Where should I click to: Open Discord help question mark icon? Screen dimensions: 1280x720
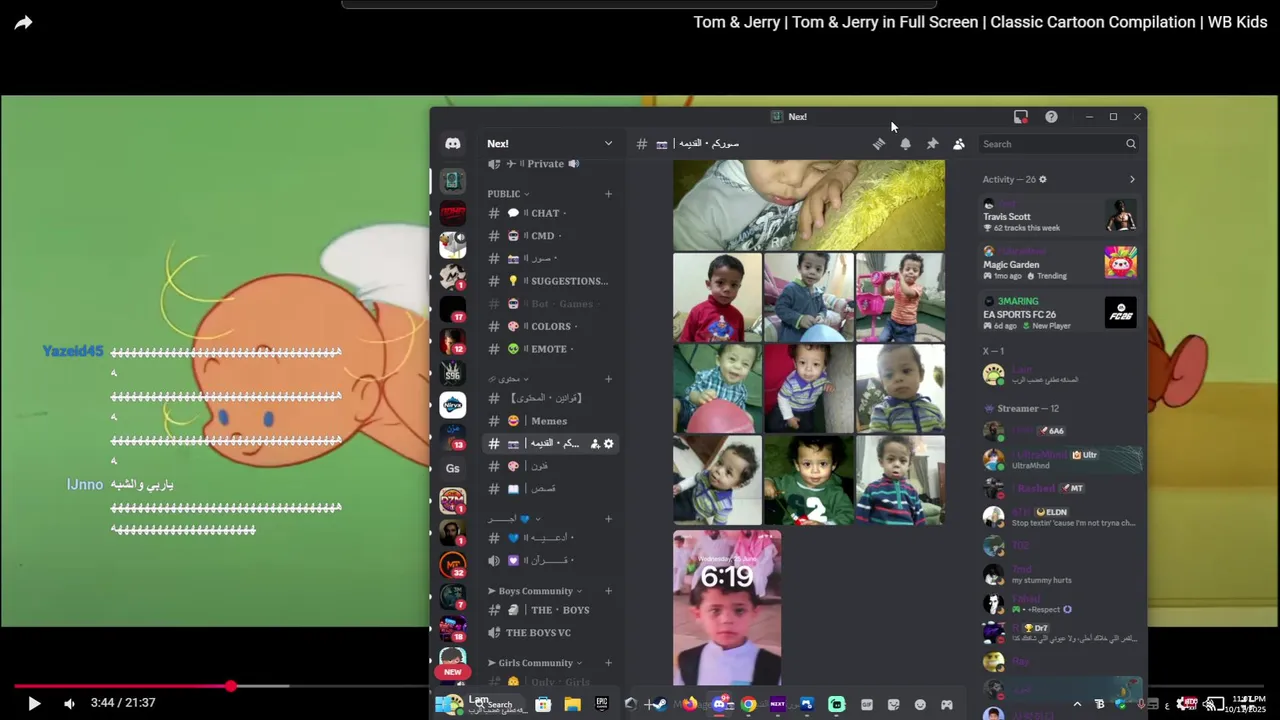1051,117
